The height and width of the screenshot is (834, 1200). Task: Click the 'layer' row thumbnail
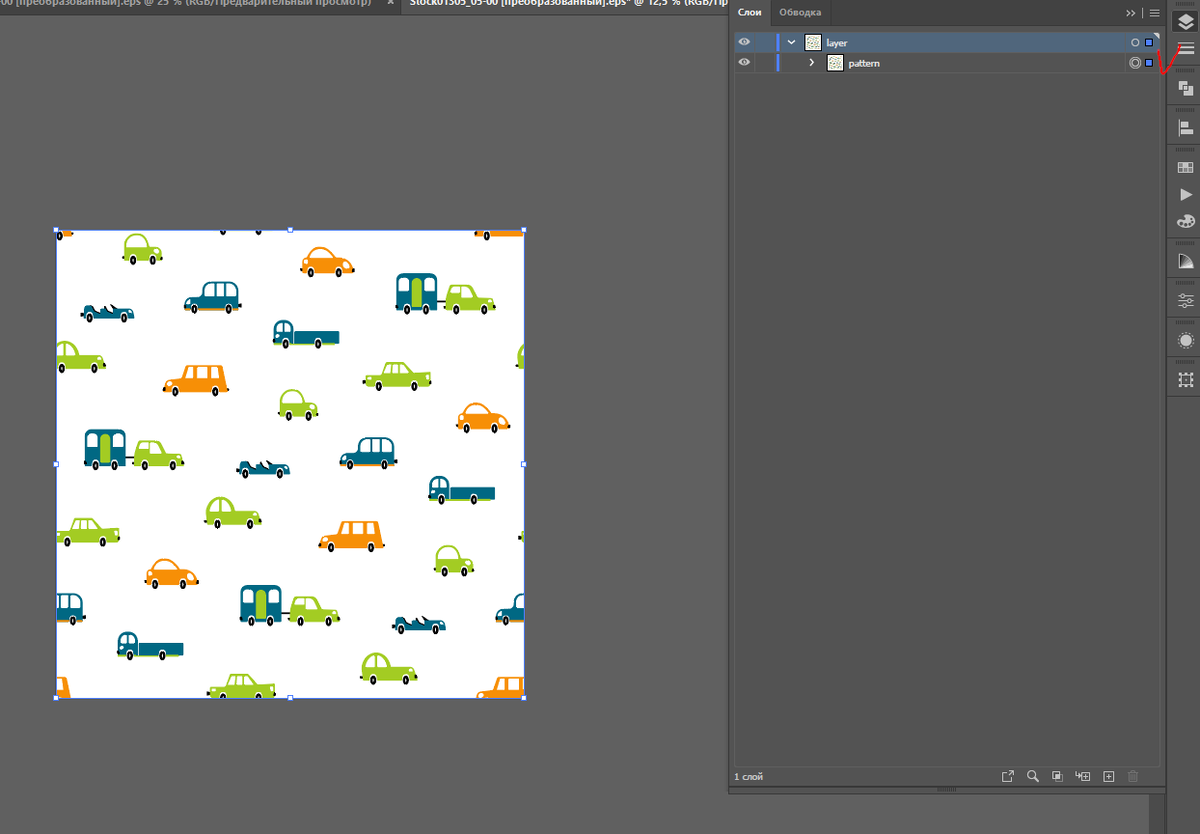tap(813, 43)
